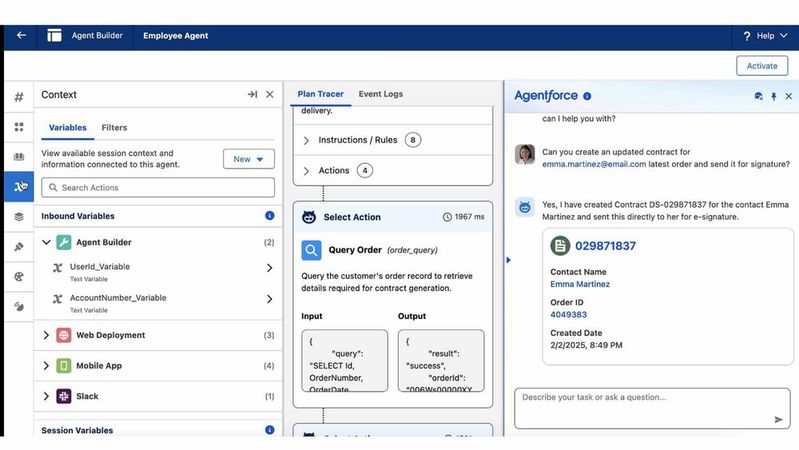The width and height of the screenshot is (799, 450).
Task: Open Order ID 4049383 link
Action: coord(568,314)
